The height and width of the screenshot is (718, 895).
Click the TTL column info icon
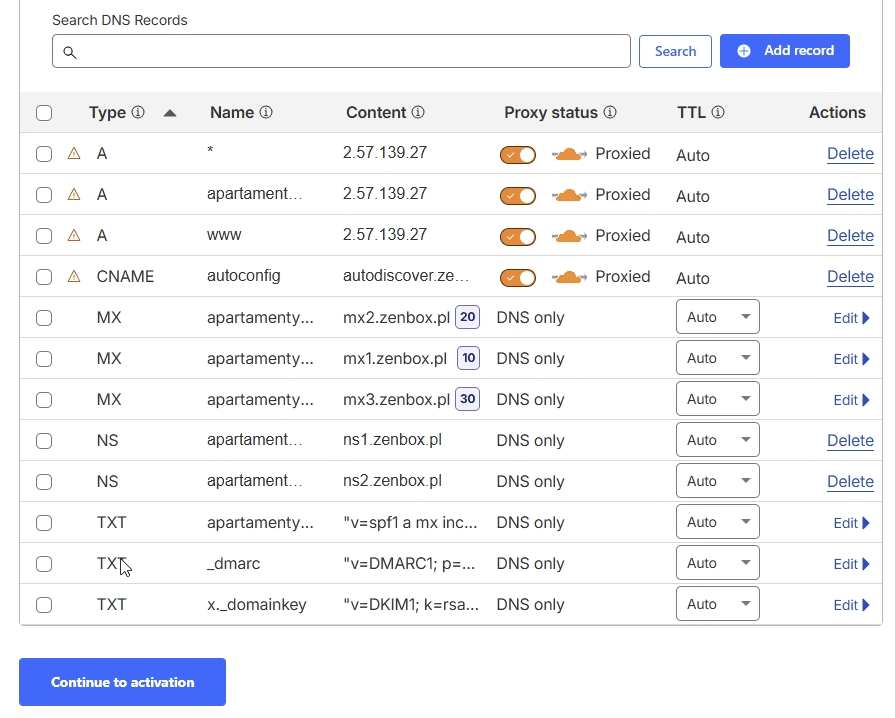(718, 112)
